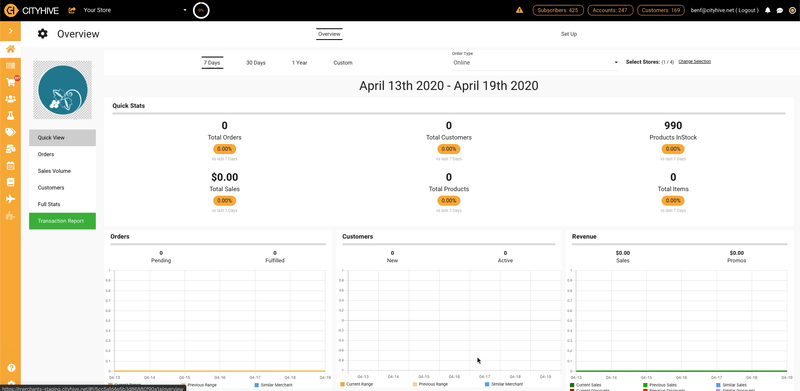Open the faded building icon in sidebar
Viewport: 800px width, 391px height.
point(10,215)
